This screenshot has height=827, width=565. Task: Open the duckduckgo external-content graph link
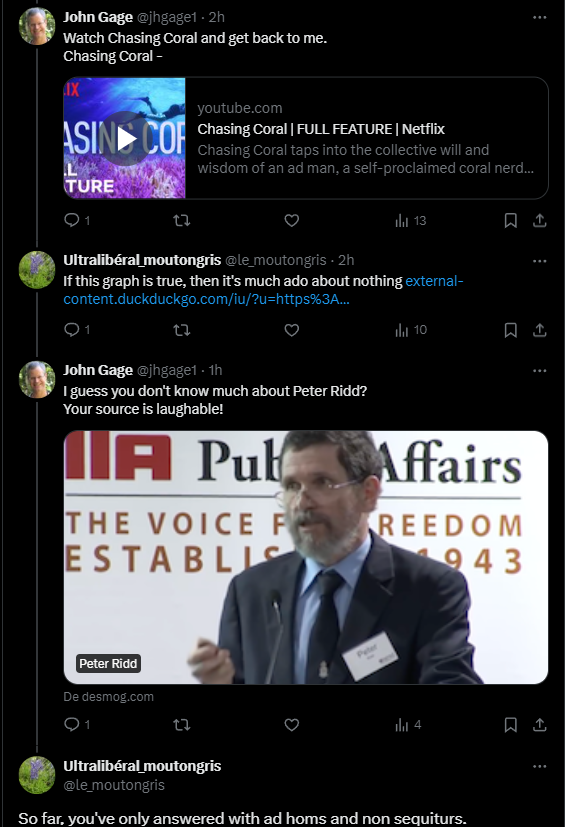pyautogui.click(x=263, y=290)
